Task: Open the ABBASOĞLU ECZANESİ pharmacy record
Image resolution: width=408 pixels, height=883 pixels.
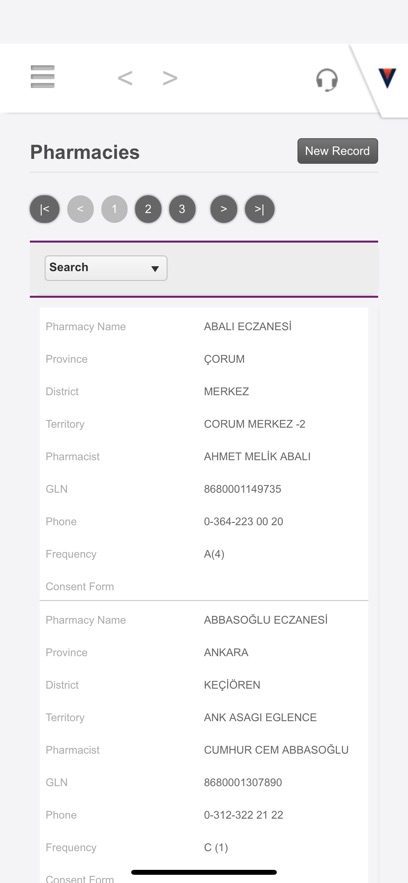Action: coord(266,620)
